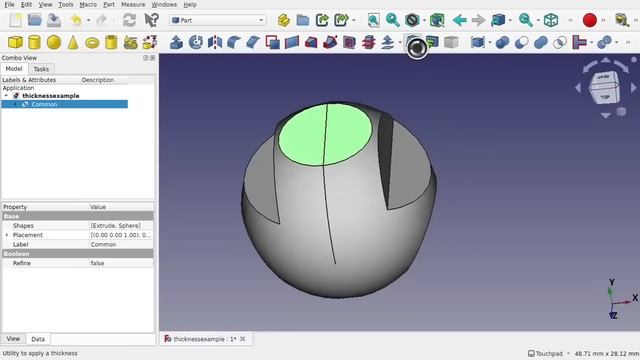Apply the Boolean Union (fuse) operation
The width and height of the screenshot is (640, 360).
click(x=541, y=42)
